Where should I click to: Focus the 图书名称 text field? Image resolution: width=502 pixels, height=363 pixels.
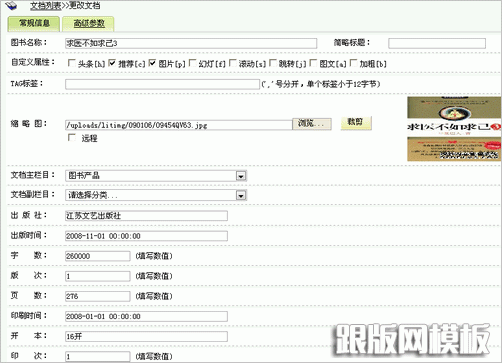click(x=191, y=43)
